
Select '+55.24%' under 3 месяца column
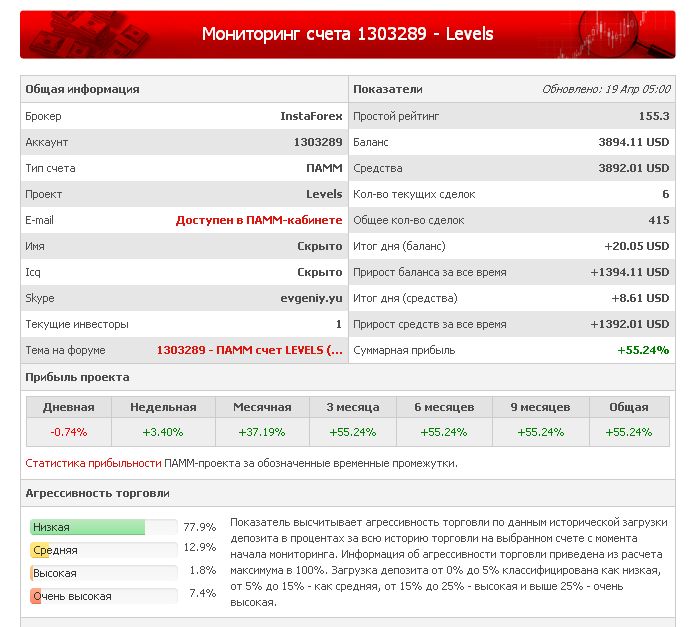[353, 432]
